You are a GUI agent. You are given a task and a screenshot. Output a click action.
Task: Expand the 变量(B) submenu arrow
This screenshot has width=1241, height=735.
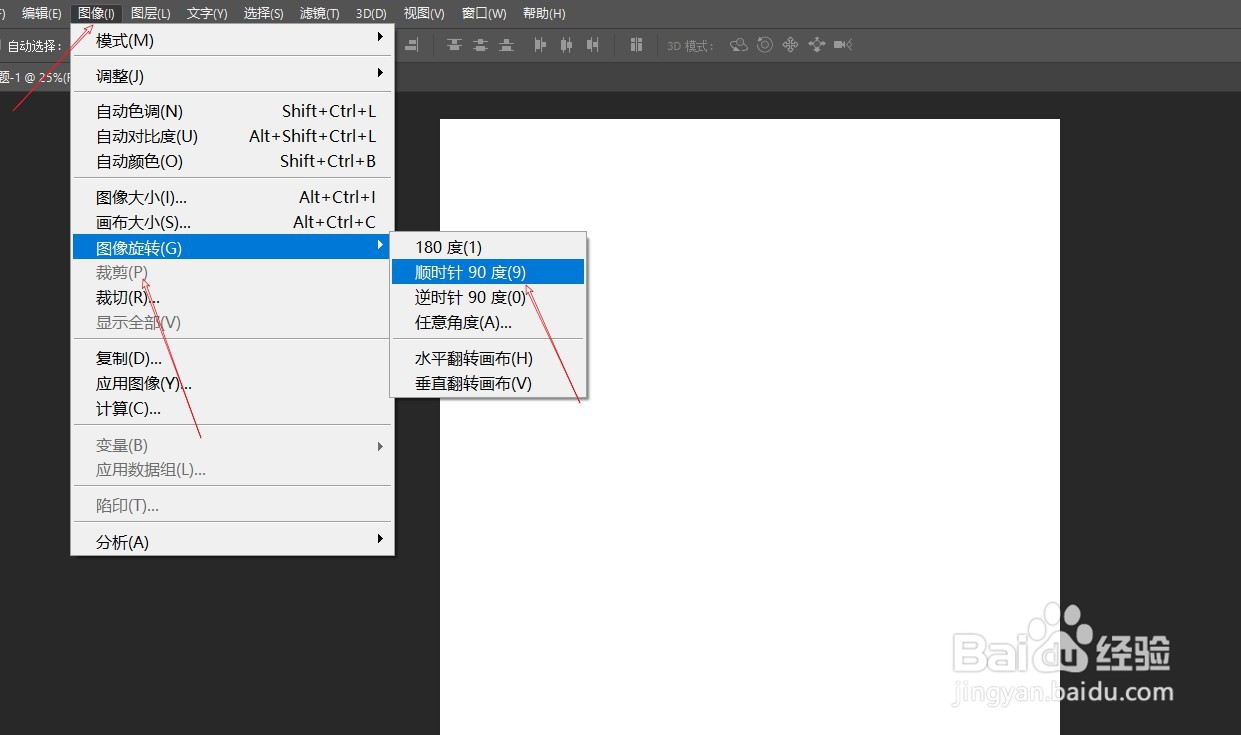[x=380, y=446]
